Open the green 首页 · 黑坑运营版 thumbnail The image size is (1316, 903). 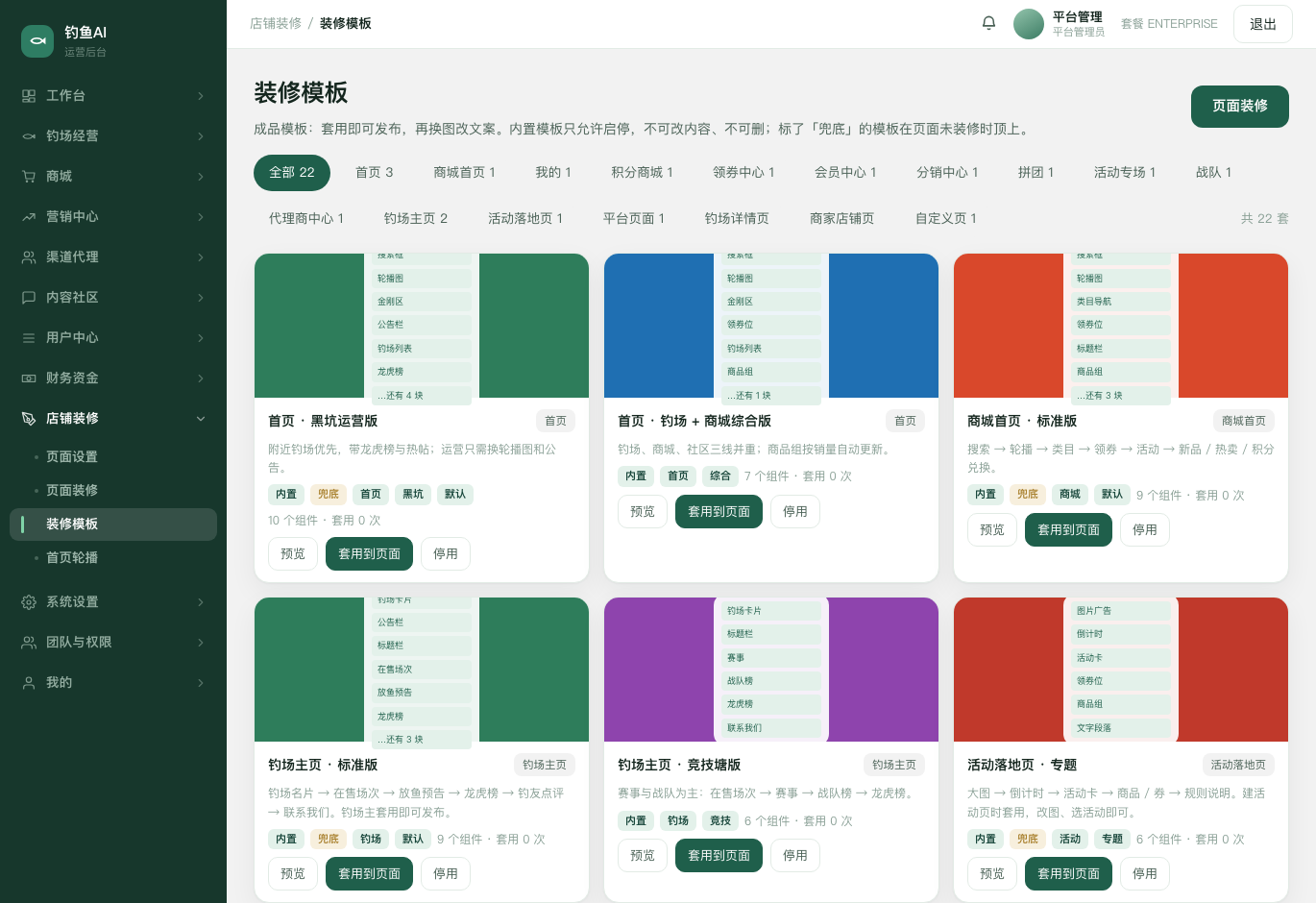click(x=422, y=326)
